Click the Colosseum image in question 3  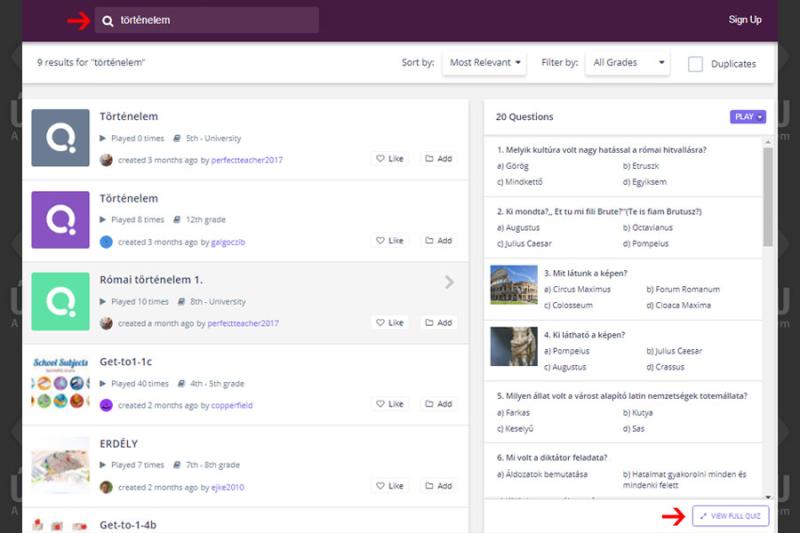click(x=514, y=284)
